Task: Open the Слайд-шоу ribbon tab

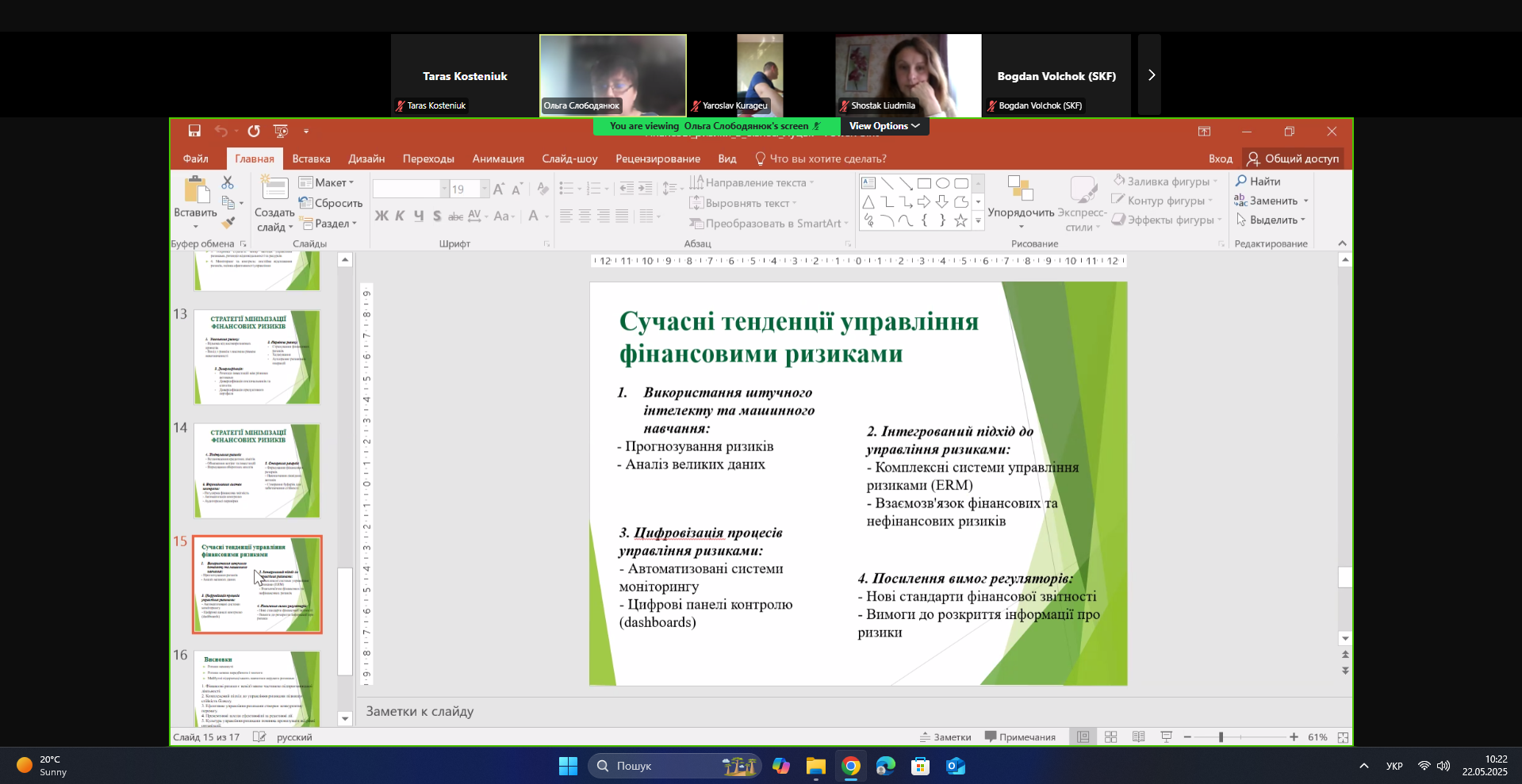Action: [569, 159]
